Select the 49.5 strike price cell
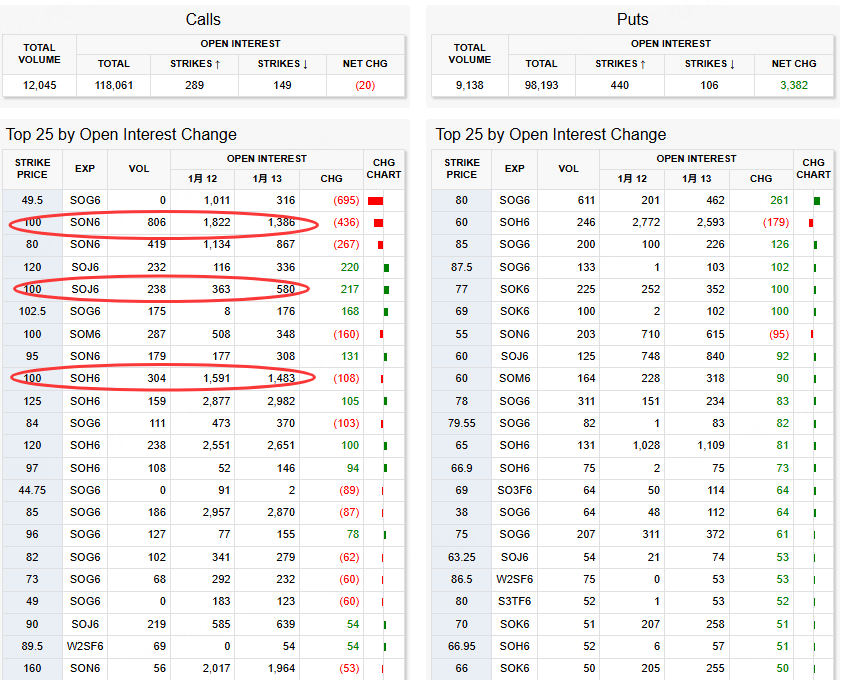The image size is (841, 680). [32, 201]
